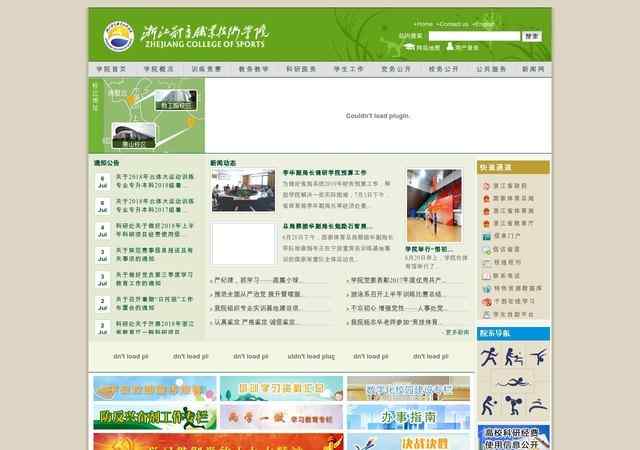Click the 通知公告 section heading

pyautogui.click(x=107, y=163)
